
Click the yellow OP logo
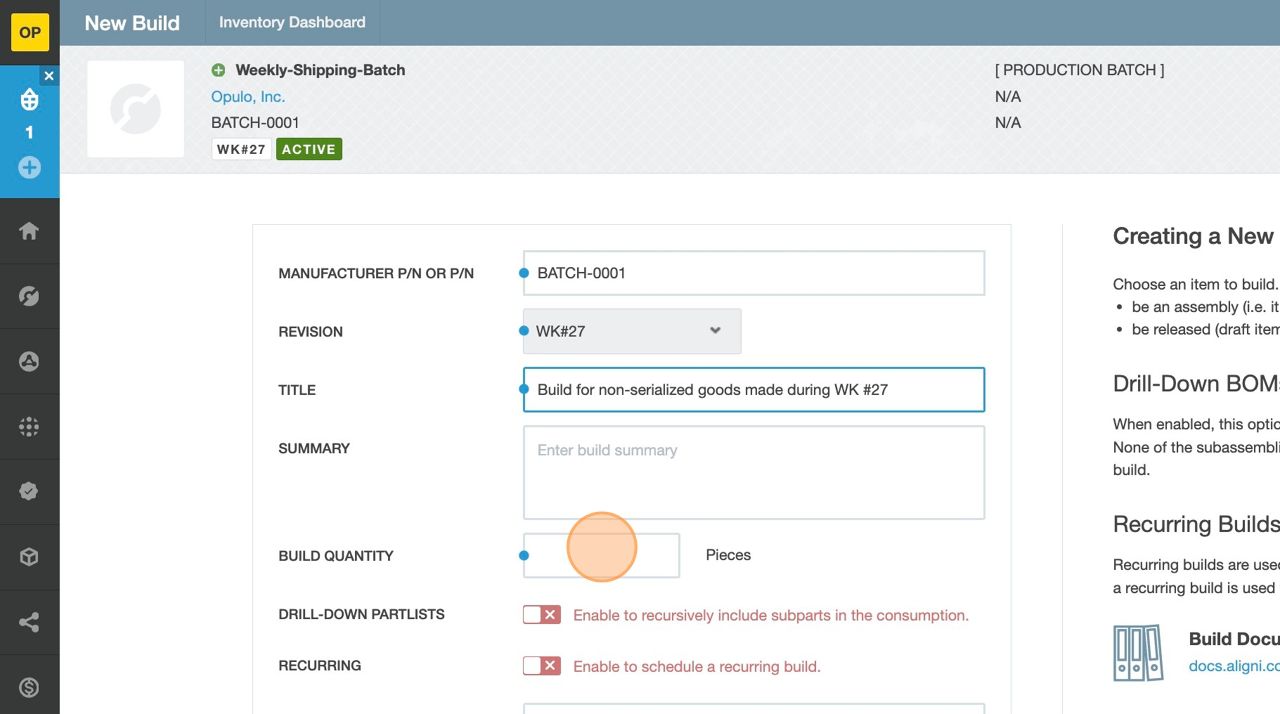[x=30, y=32]
